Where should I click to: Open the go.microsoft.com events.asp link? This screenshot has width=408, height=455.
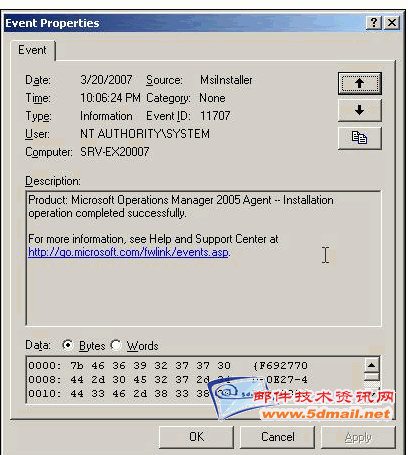click(129, 252)
